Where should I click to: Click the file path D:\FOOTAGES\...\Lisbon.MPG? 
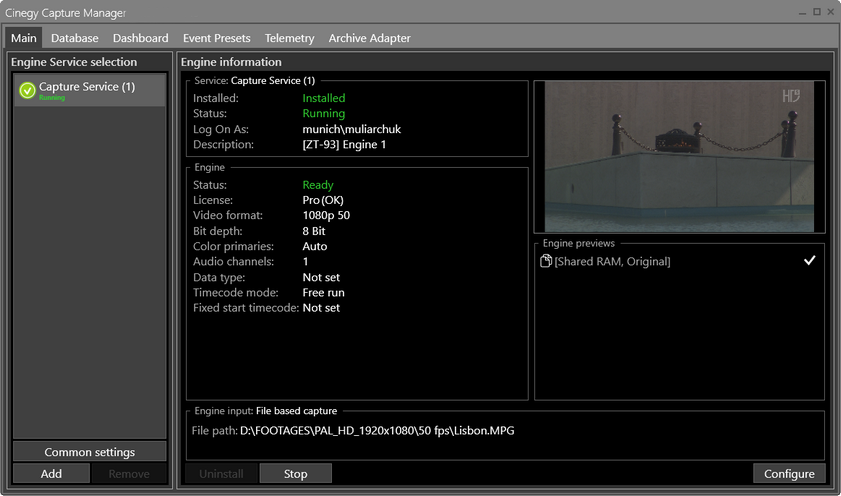[x=377, y=431]
